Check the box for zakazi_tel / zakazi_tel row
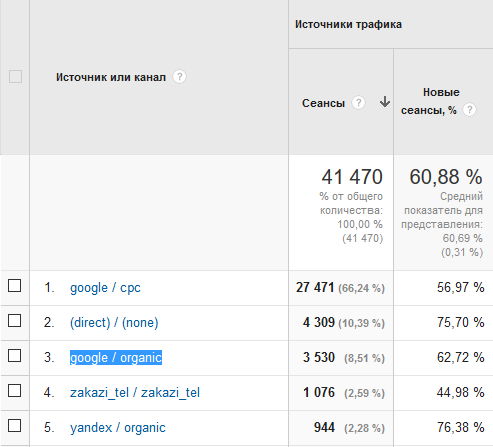This screenshot has width=493, height=447. pyautogui.click(x=15, y=391)
